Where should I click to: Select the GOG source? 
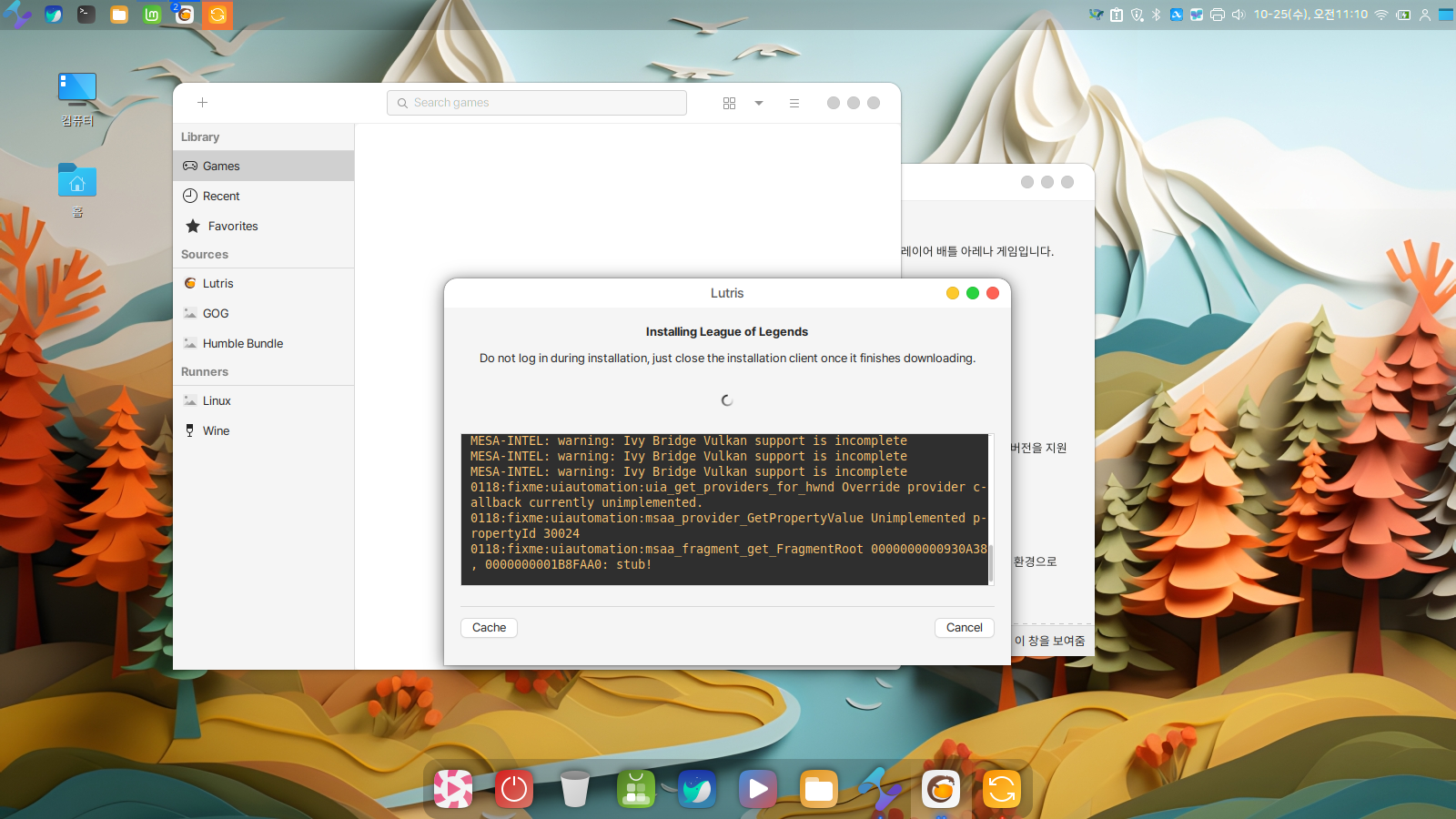216,314
